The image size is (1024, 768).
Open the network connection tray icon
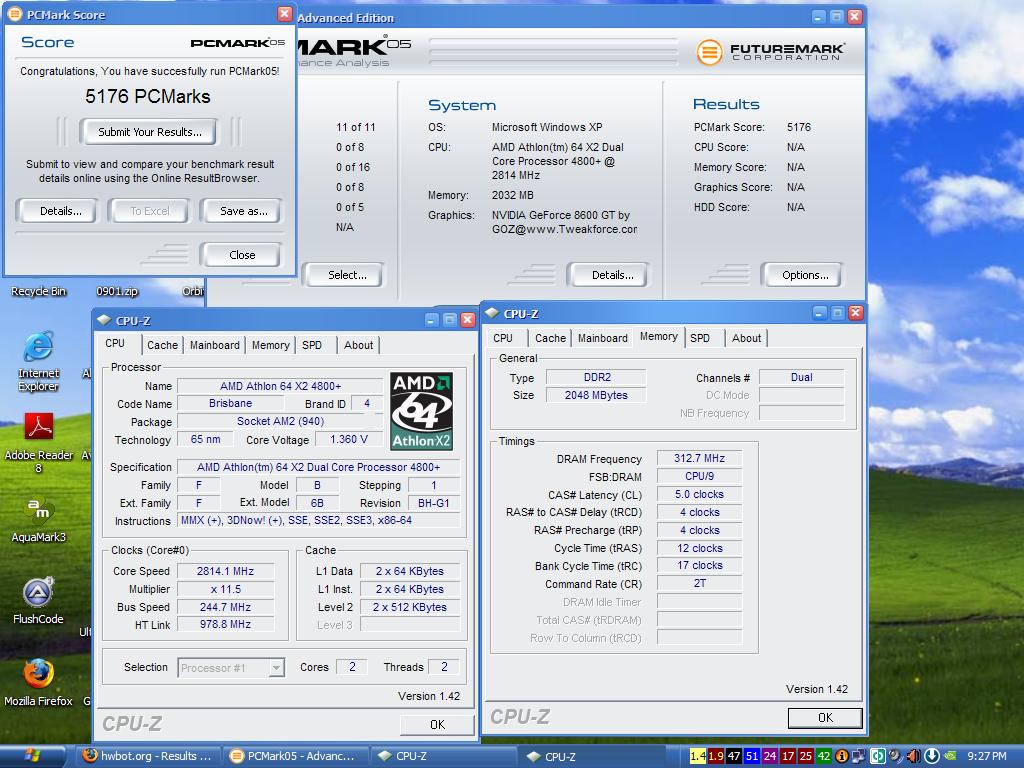(x=859, y=756)
